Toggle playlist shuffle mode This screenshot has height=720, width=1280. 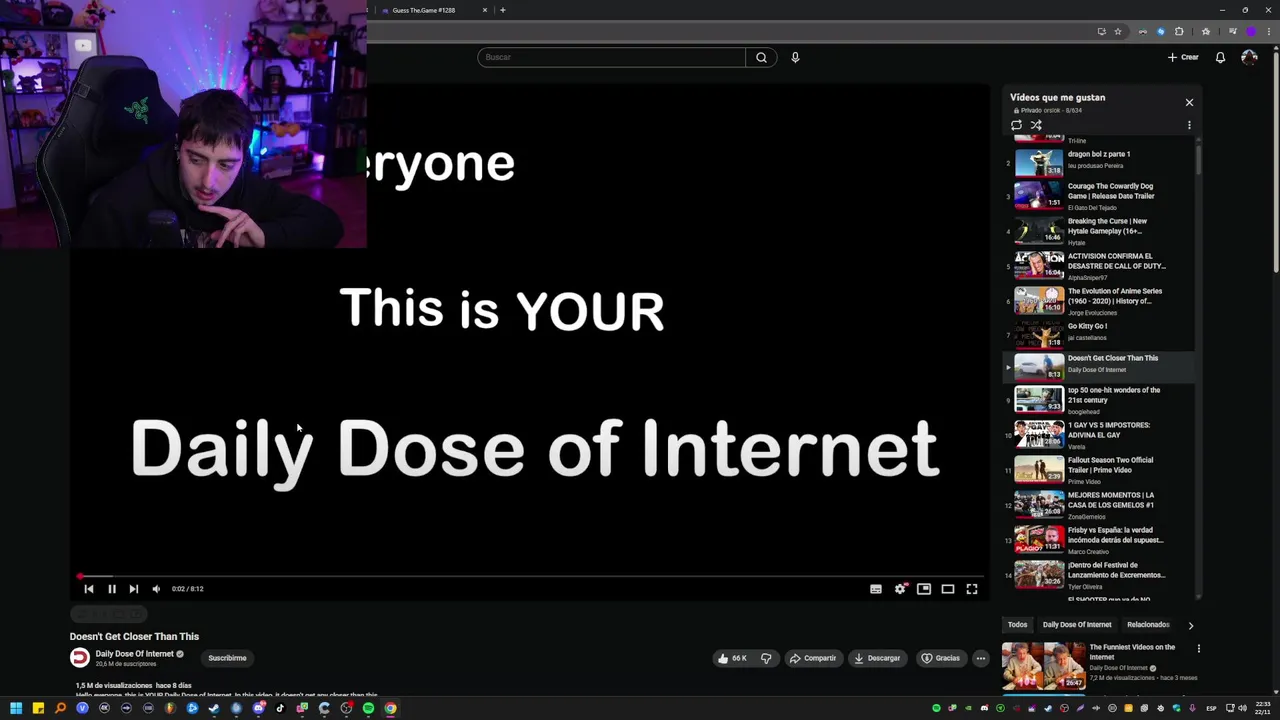[1036, 125]
